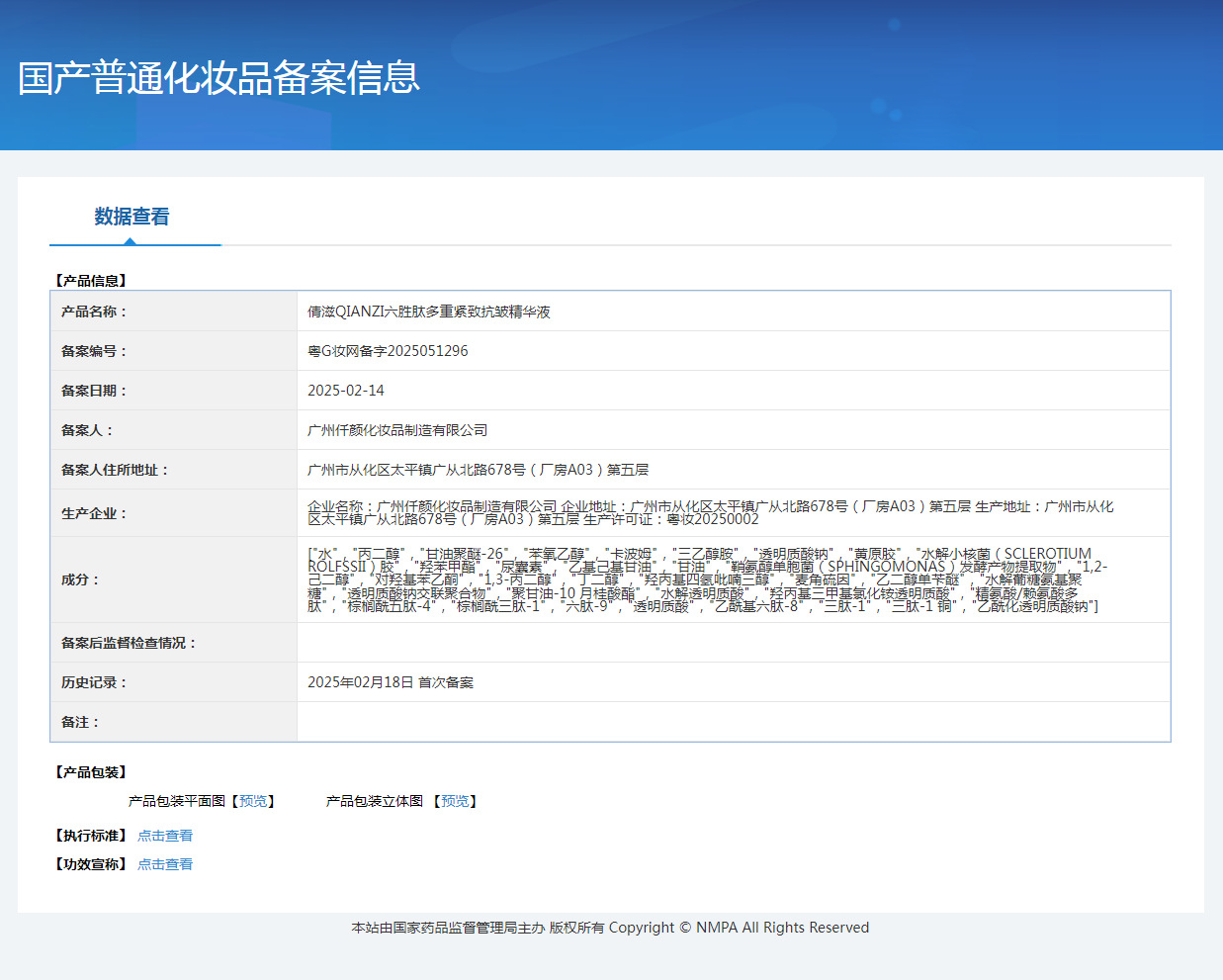Click the 备案人住所地址 label cell
This screenshot has height=980, width=1223.
click(x=174, y=470)
